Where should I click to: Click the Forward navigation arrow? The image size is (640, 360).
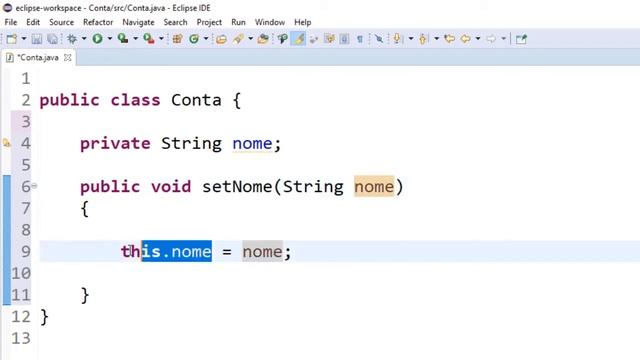click(x=491, y=39)
